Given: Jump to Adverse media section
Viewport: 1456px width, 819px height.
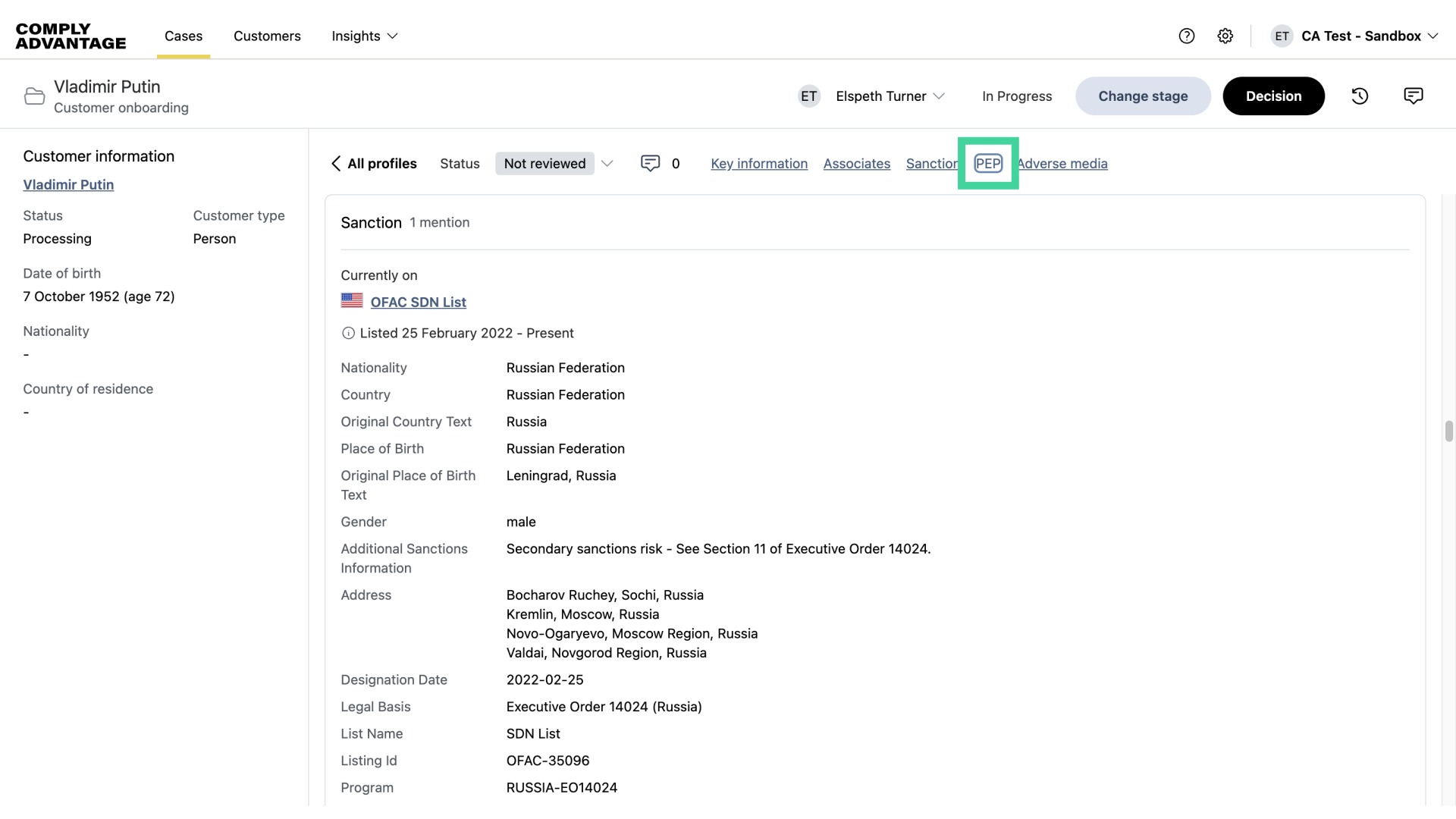Looking at the screenshot, I should [1062, 164].
